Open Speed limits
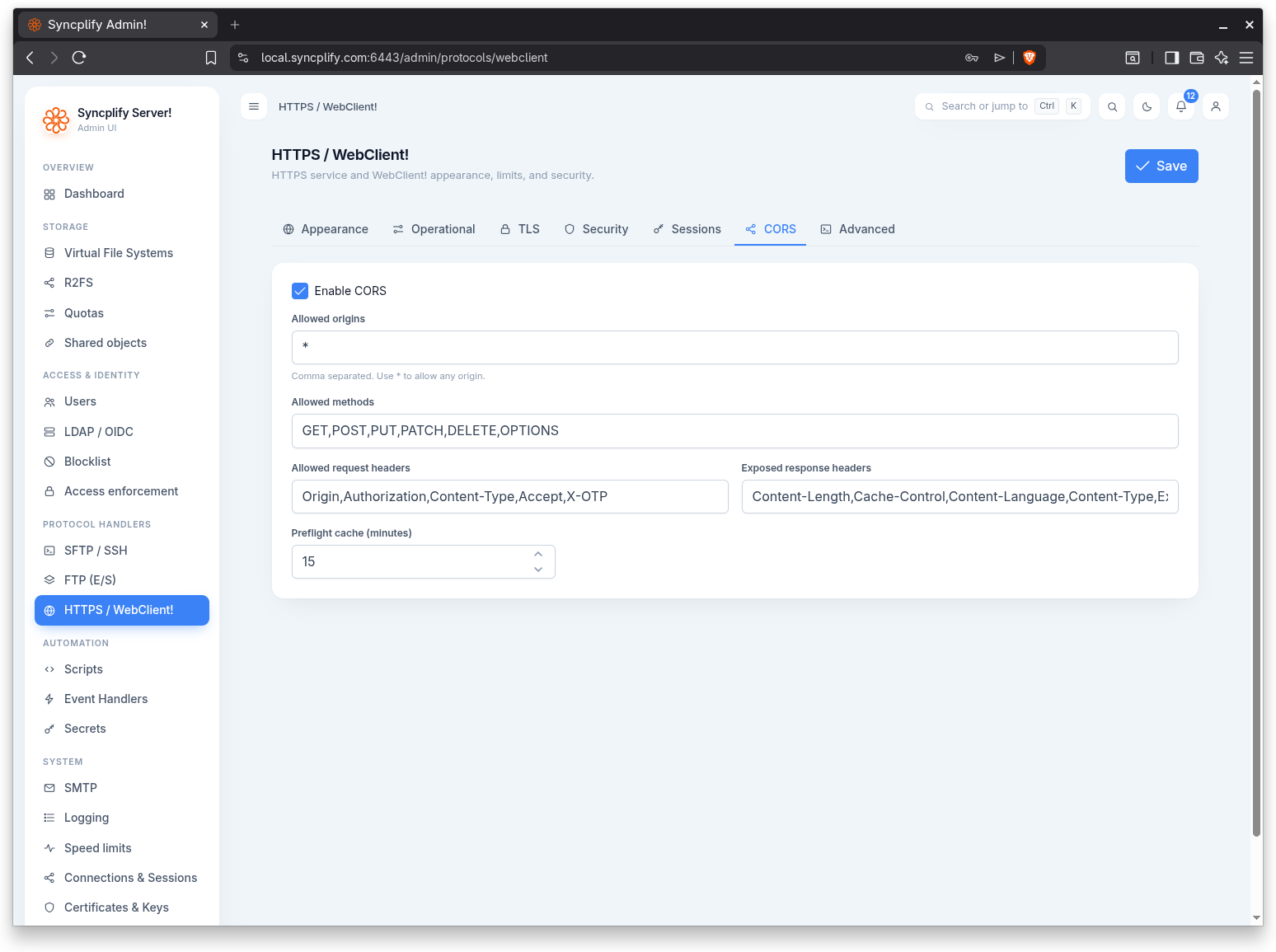1276x952 pixels. (122, 848)
